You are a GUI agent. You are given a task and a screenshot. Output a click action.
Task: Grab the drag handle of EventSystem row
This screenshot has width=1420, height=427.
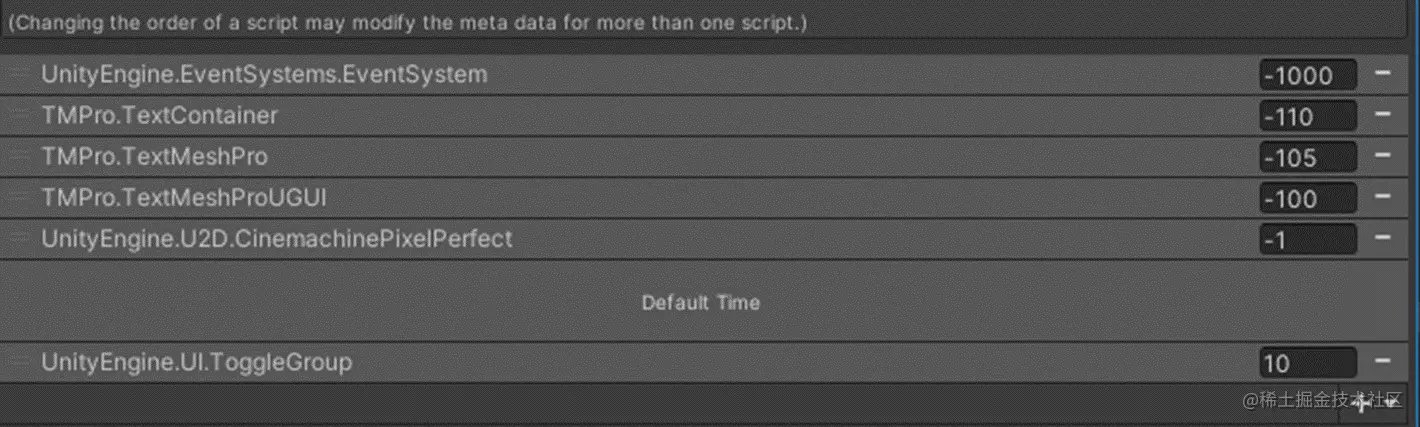[19, 74]
